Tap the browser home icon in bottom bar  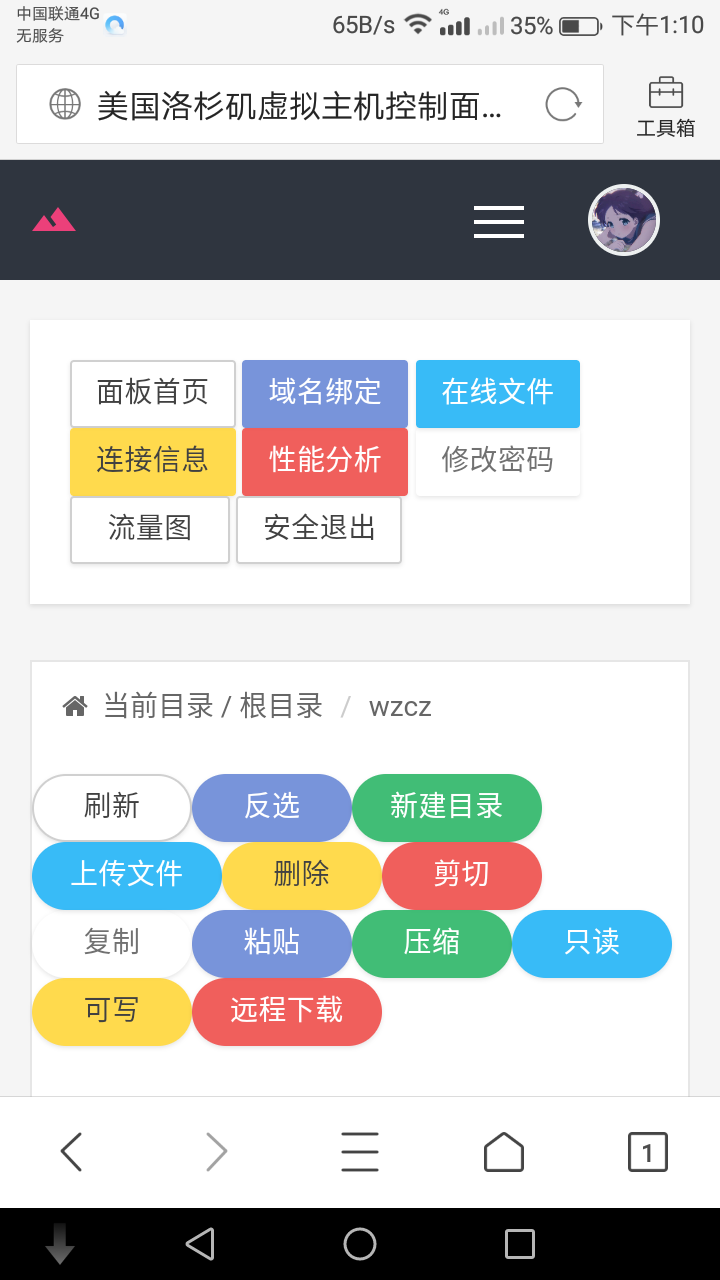[x=503, y=1152]
